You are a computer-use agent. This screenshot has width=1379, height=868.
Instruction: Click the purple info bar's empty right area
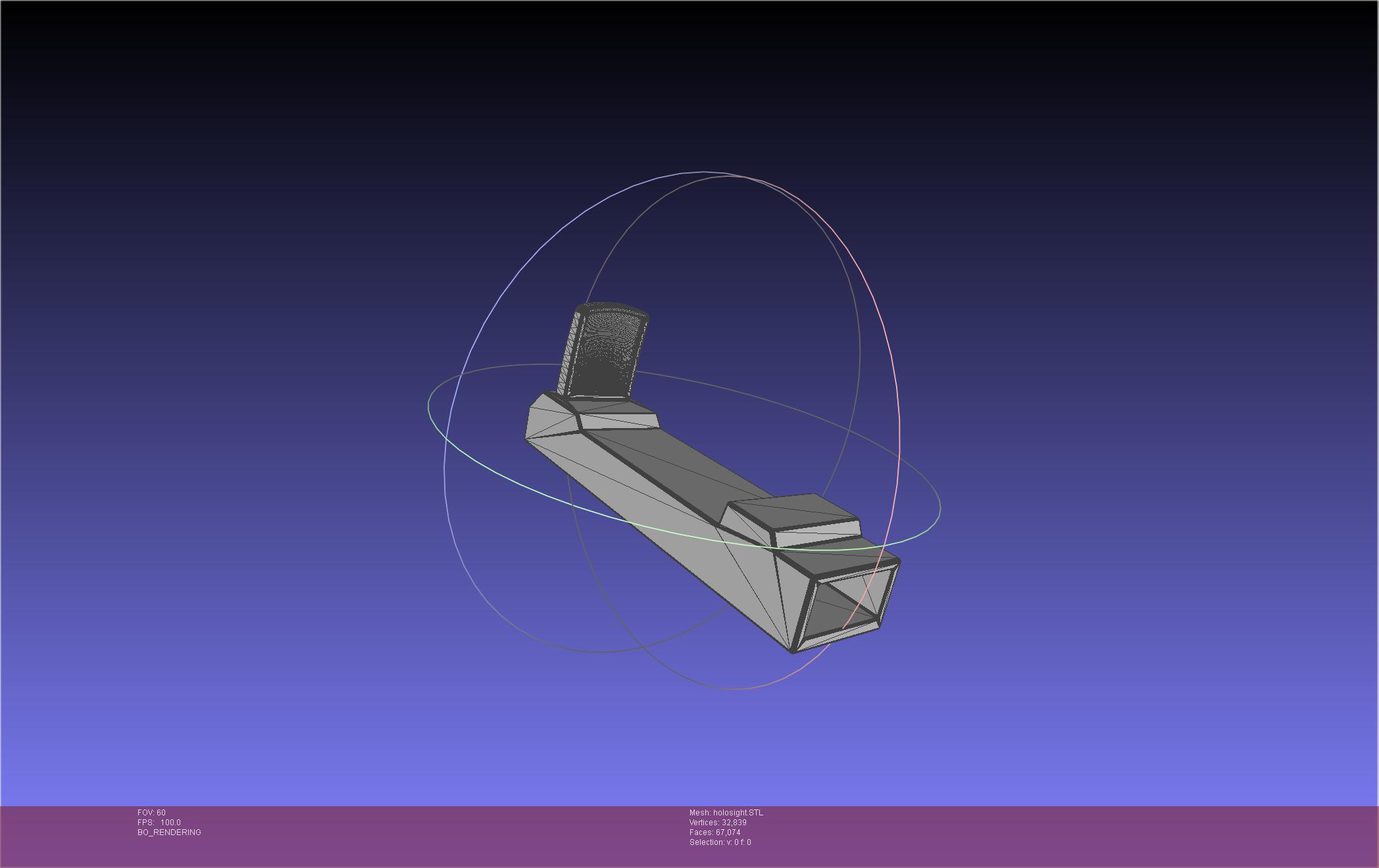1118,835
